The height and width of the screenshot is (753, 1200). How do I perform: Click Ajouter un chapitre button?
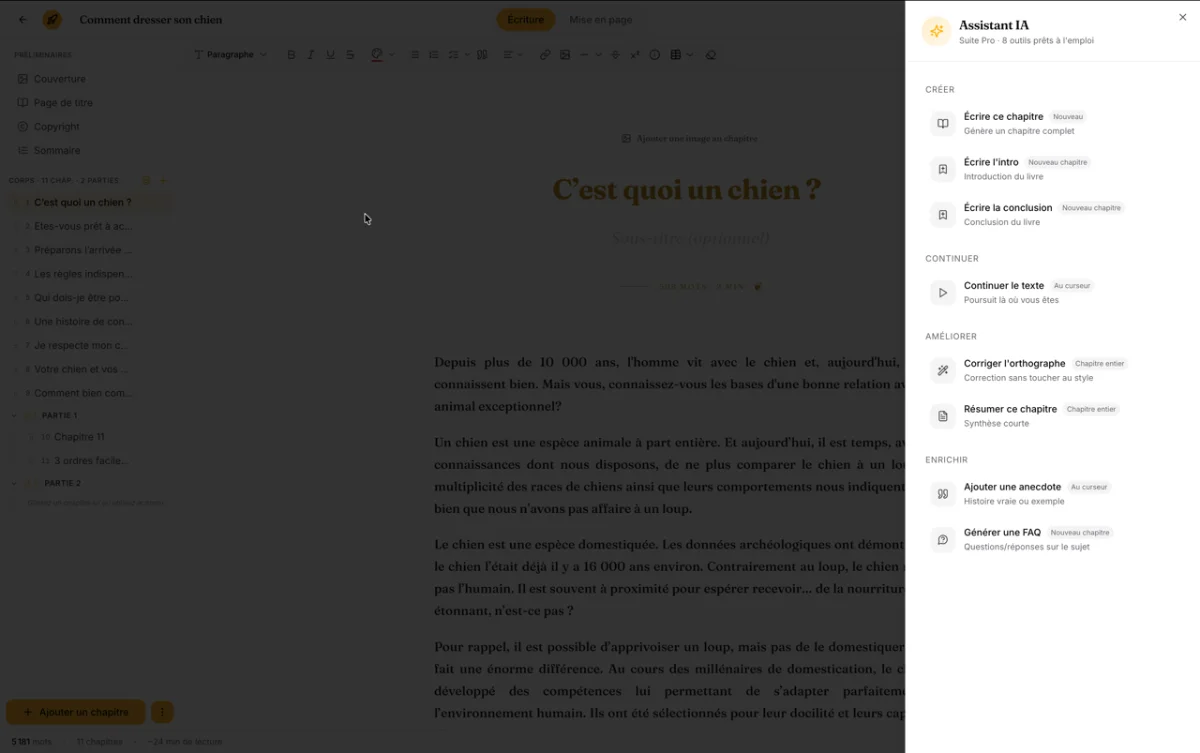(x=76, y=712)
